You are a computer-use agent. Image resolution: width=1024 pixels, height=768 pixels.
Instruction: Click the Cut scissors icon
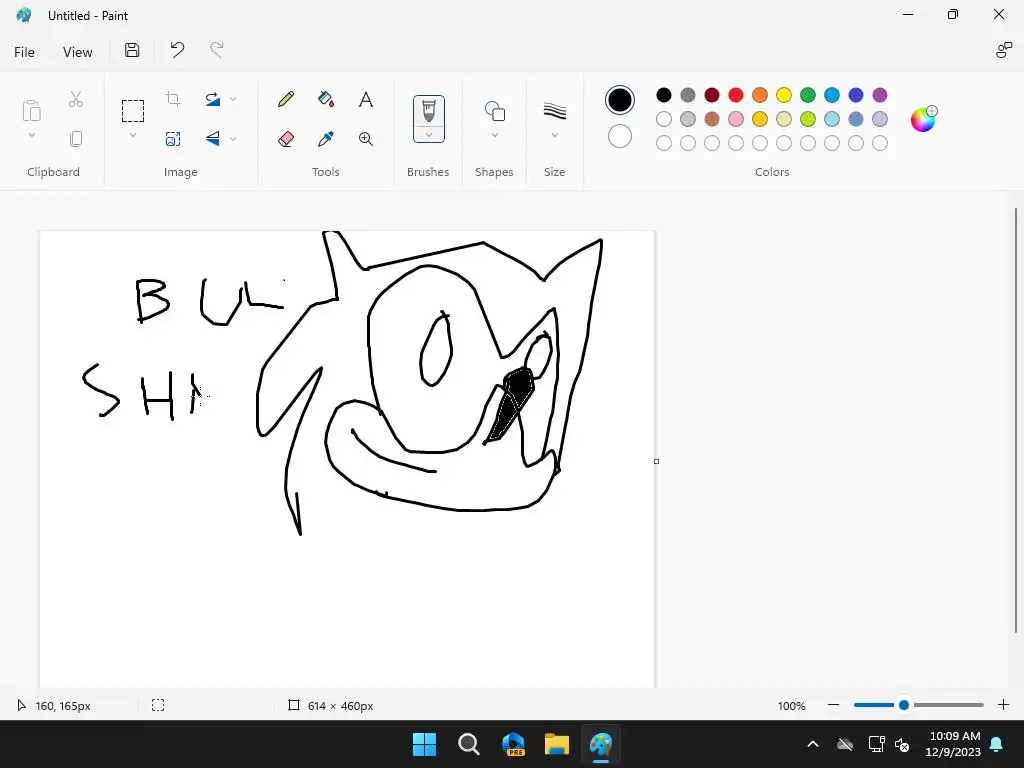point(76,99)
